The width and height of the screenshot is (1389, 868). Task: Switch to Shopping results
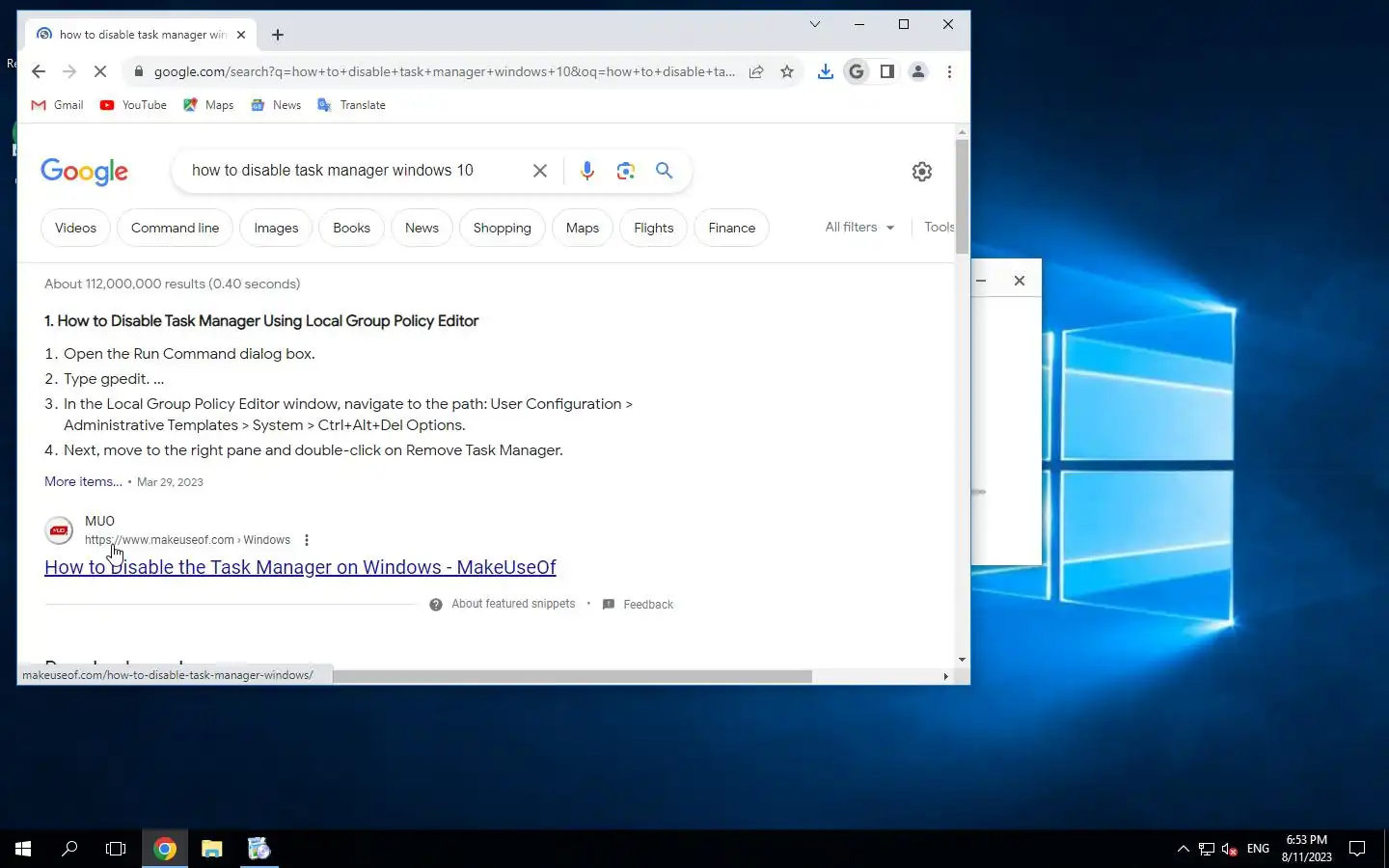click(502, 228)
